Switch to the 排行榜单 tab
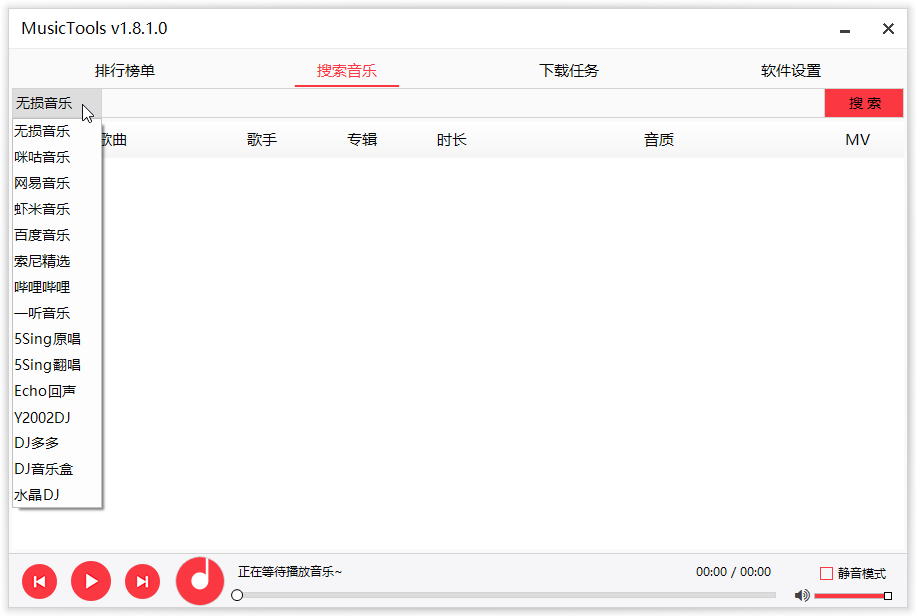916x616 pixels. (124, 70)
